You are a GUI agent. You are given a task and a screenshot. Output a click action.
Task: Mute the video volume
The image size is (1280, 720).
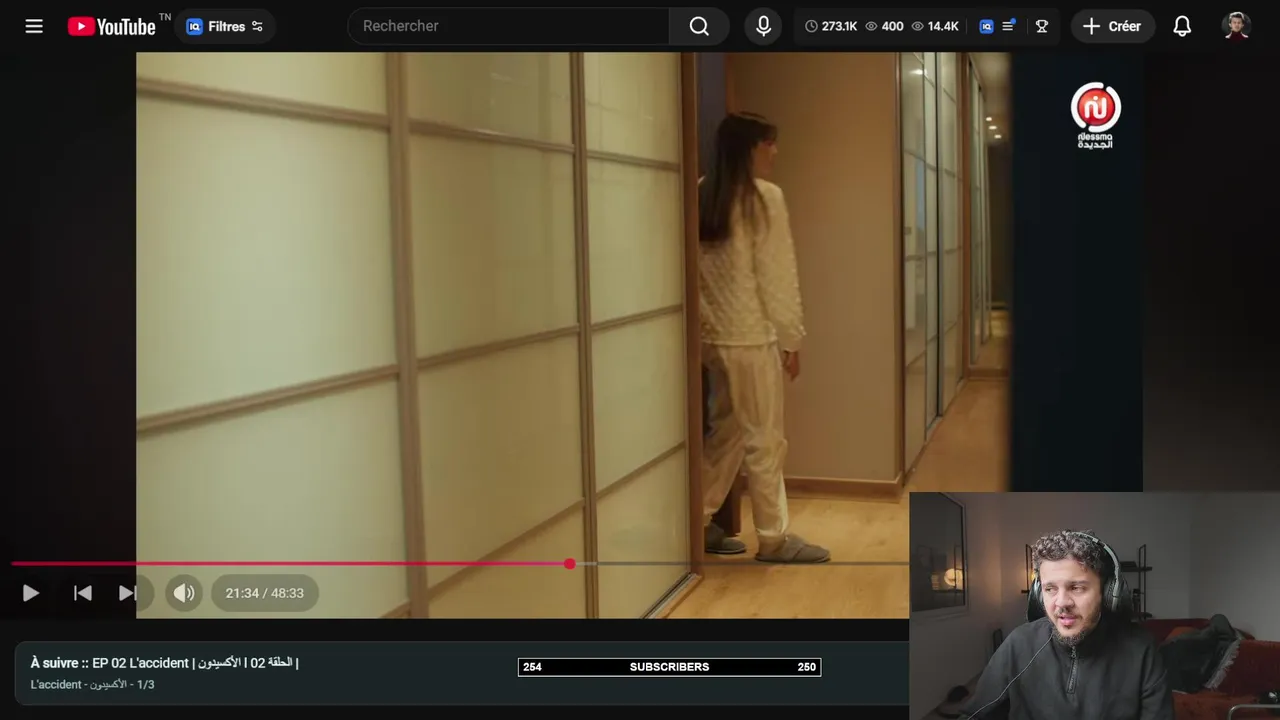(x=184, y=593)
